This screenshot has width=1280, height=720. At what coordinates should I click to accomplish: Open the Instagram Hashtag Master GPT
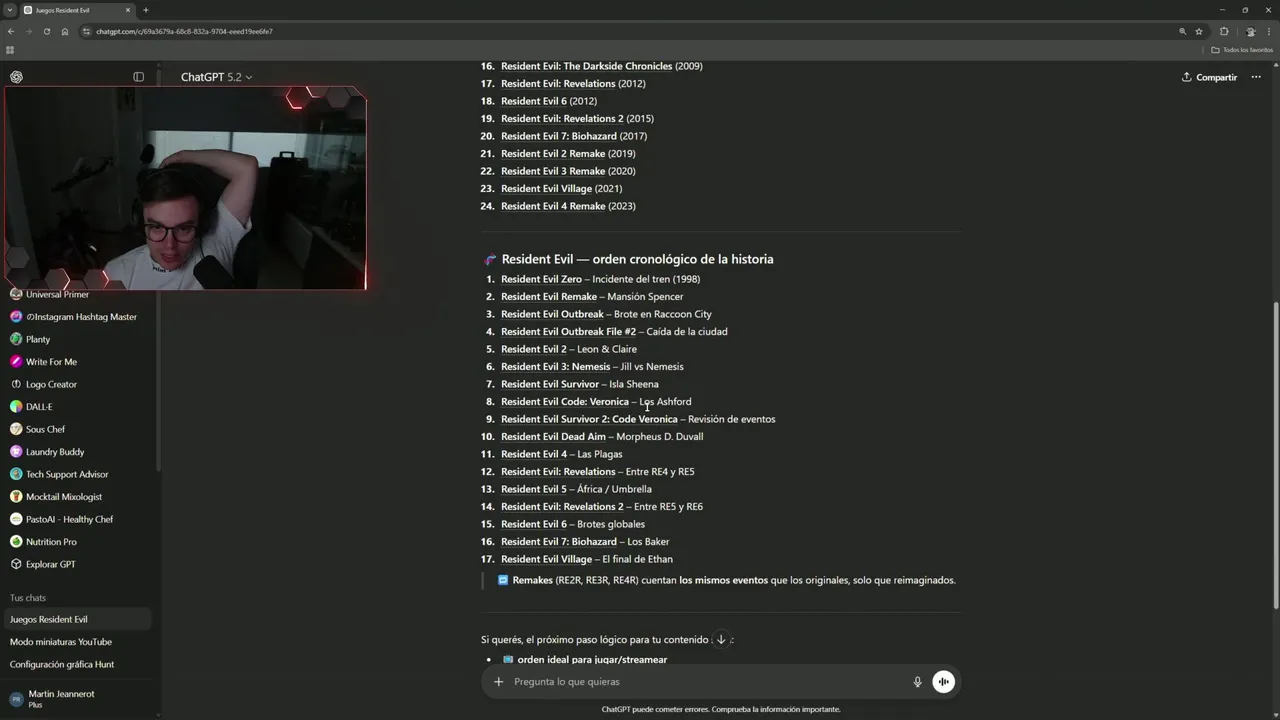tap(76, 317)
